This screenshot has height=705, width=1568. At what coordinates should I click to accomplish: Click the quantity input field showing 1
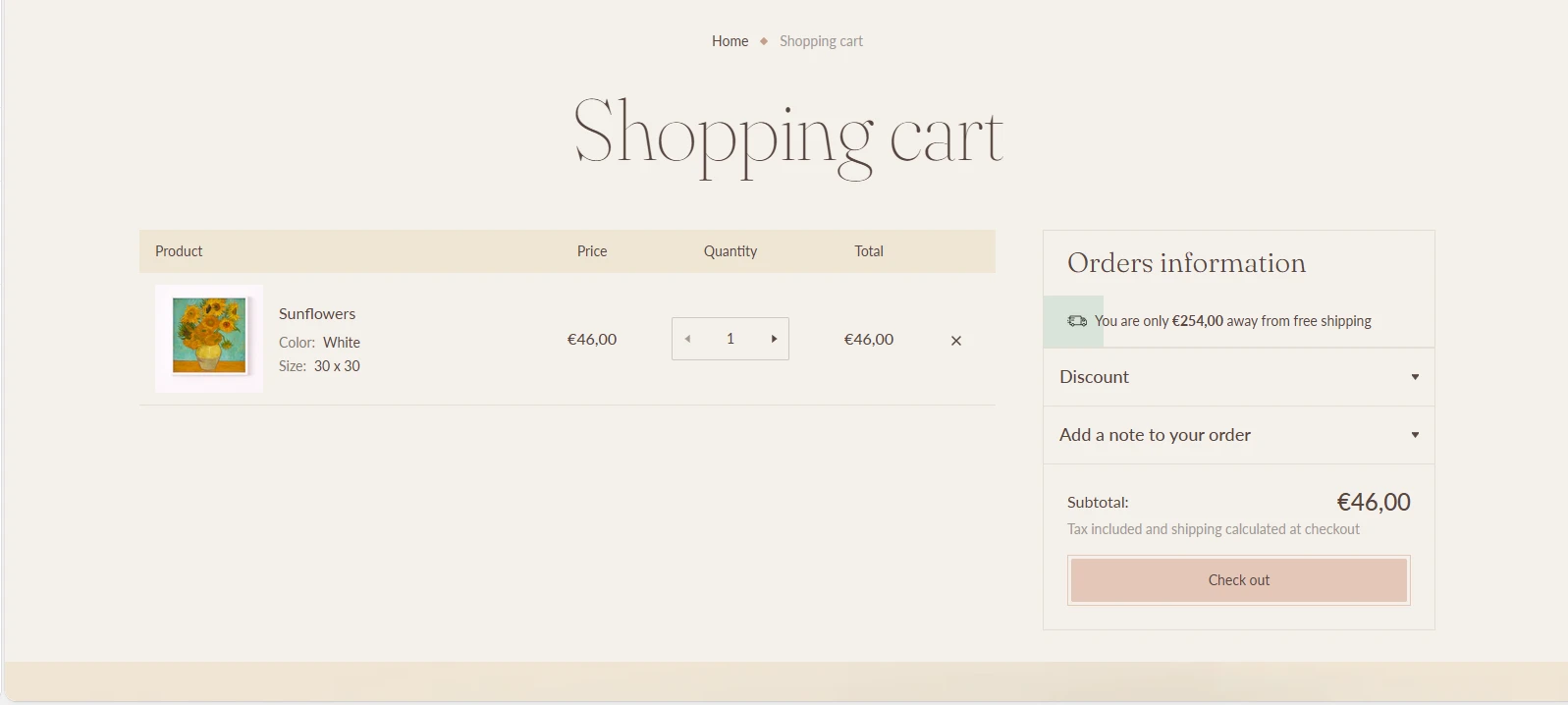(730, 339)
